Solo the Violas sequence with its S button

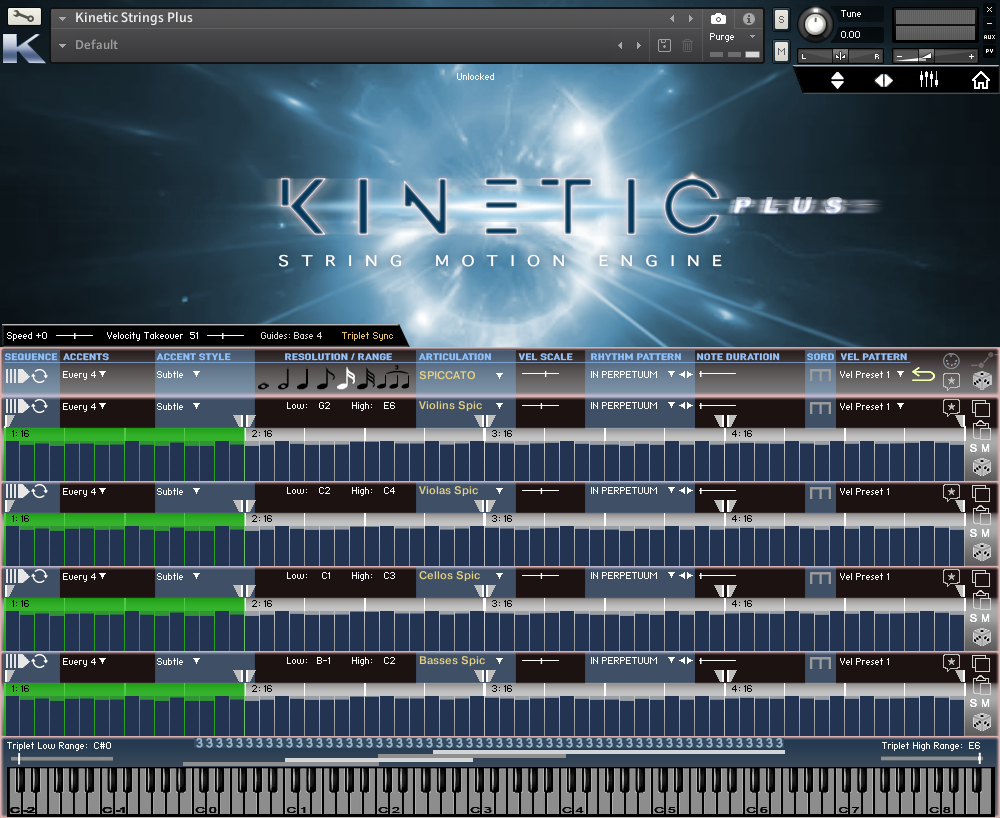point(971,533)
